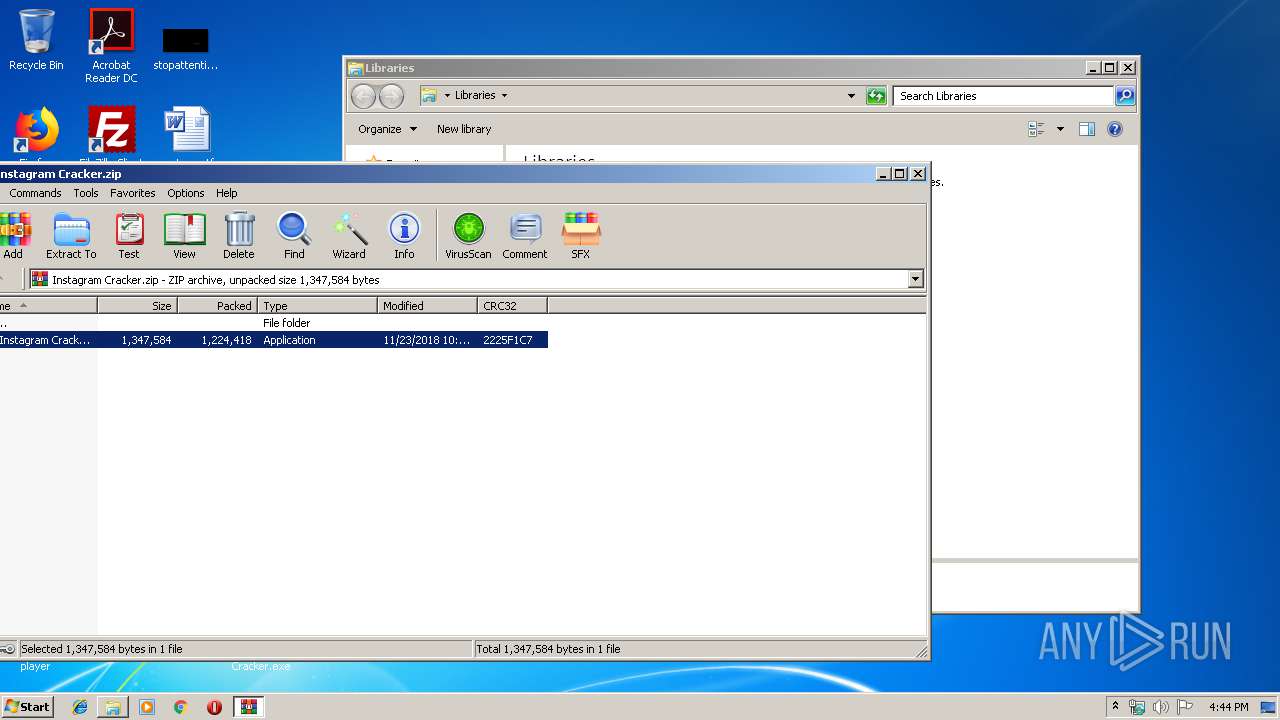Image resolution: width=1280 pixels, height=720 pixels.
Task: Start VirusScan on the archive
Action: 468,236
